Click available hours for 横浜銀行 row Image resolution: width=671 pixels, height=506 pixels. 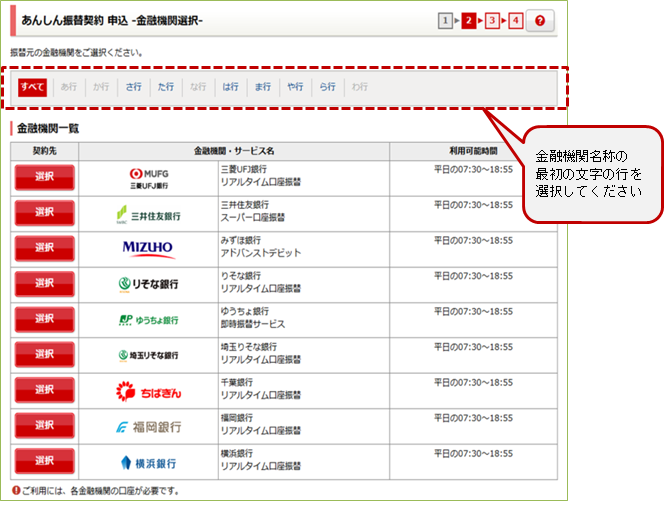pos(473,454)
